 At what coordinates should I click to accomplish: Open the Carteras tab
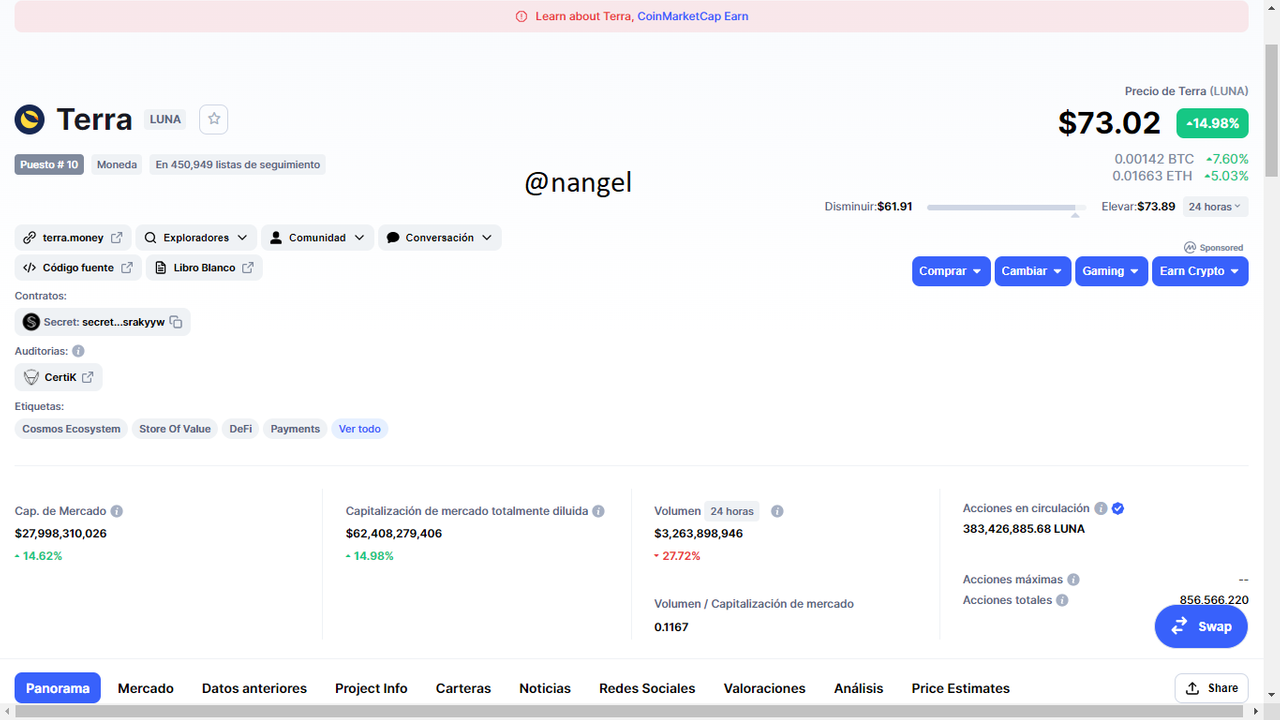463,688
